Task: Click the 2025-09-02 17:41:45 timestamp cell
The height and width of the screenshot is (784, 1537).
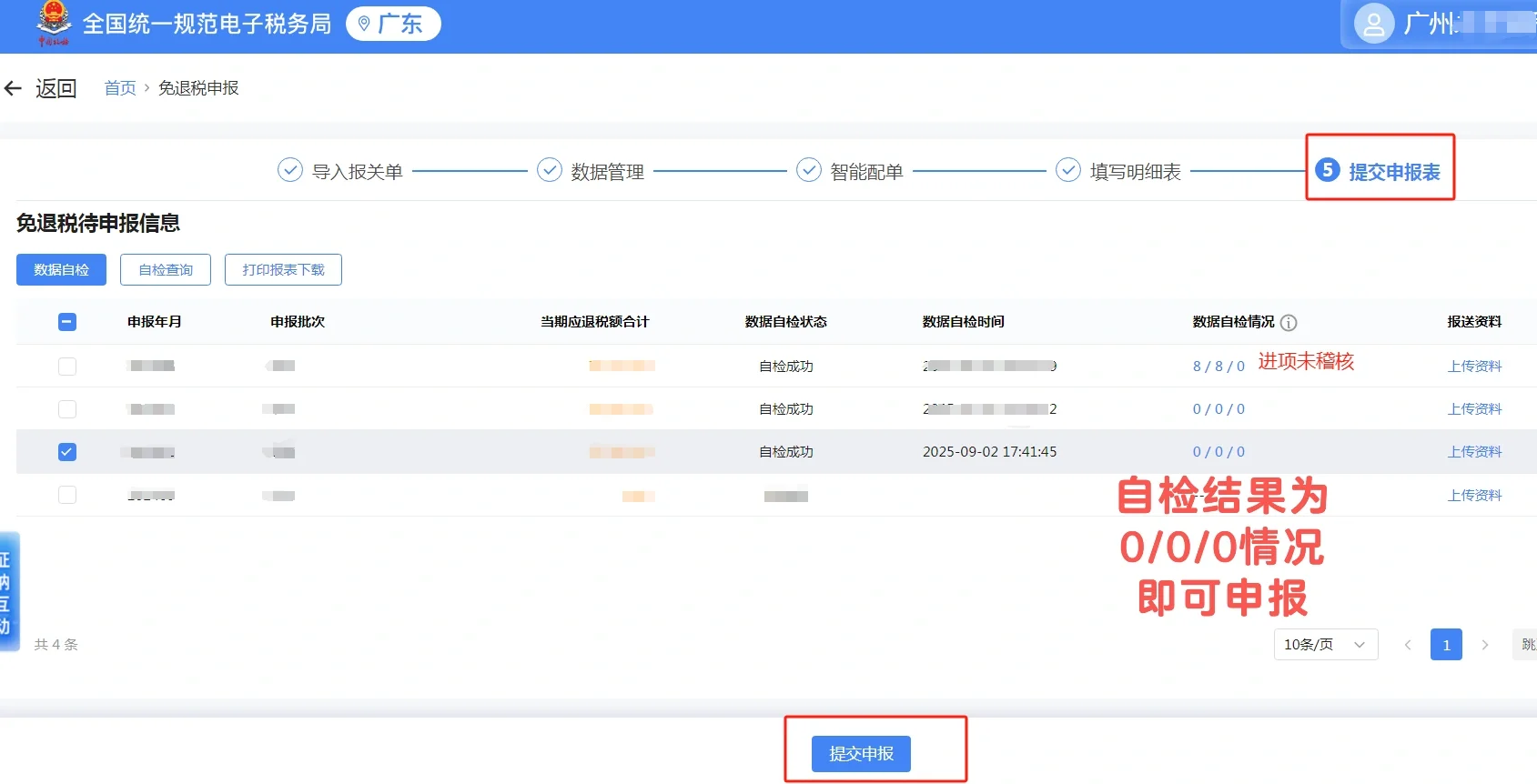Action: click(989, 452)
